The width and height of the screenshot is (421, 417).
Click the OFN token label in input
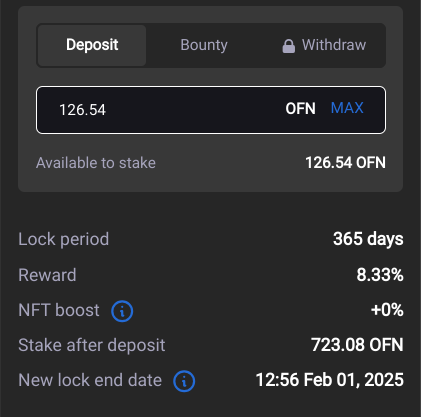300,109
